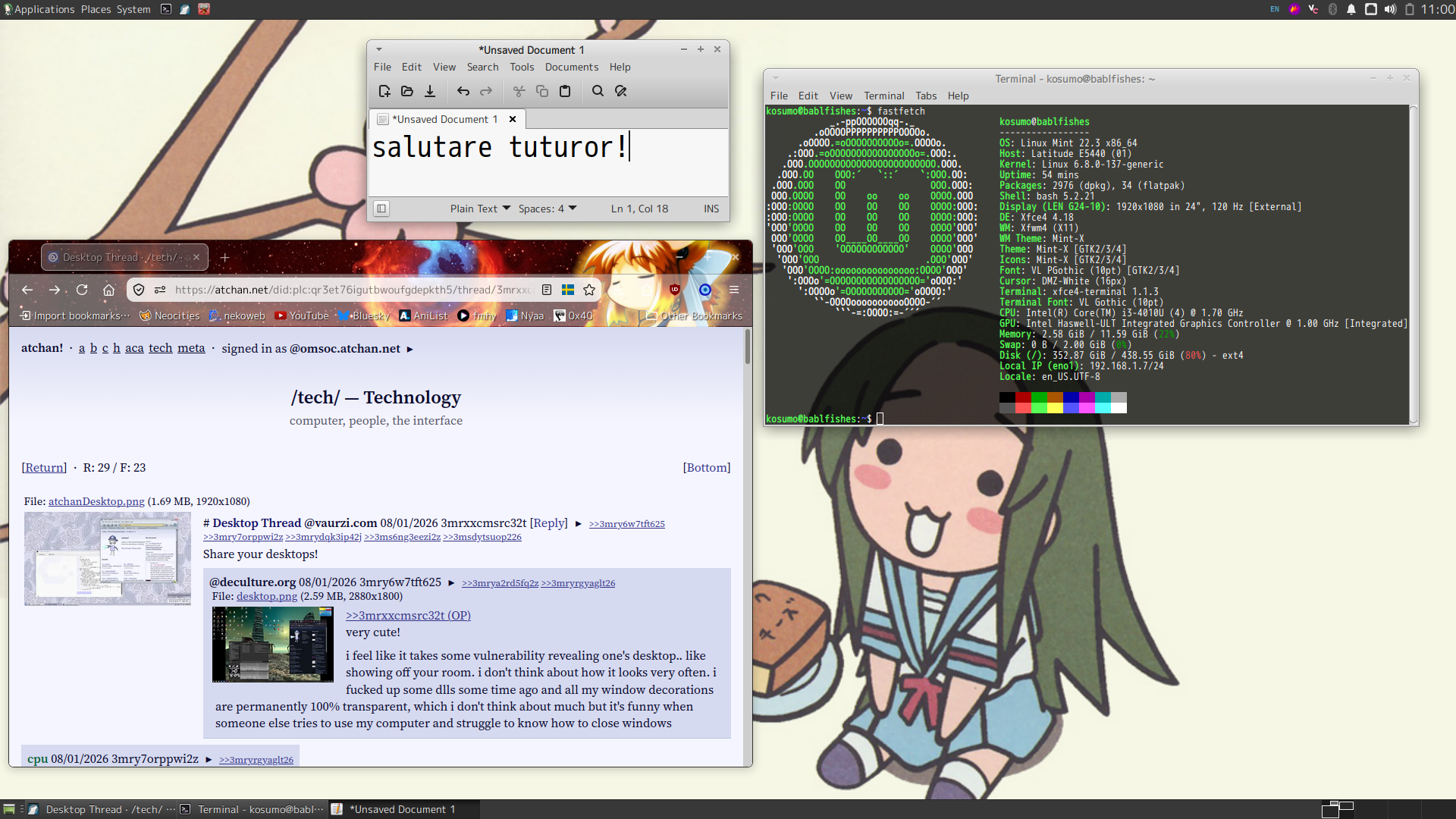Save the unsaved document via toolbar icon

tap(430, 91)
